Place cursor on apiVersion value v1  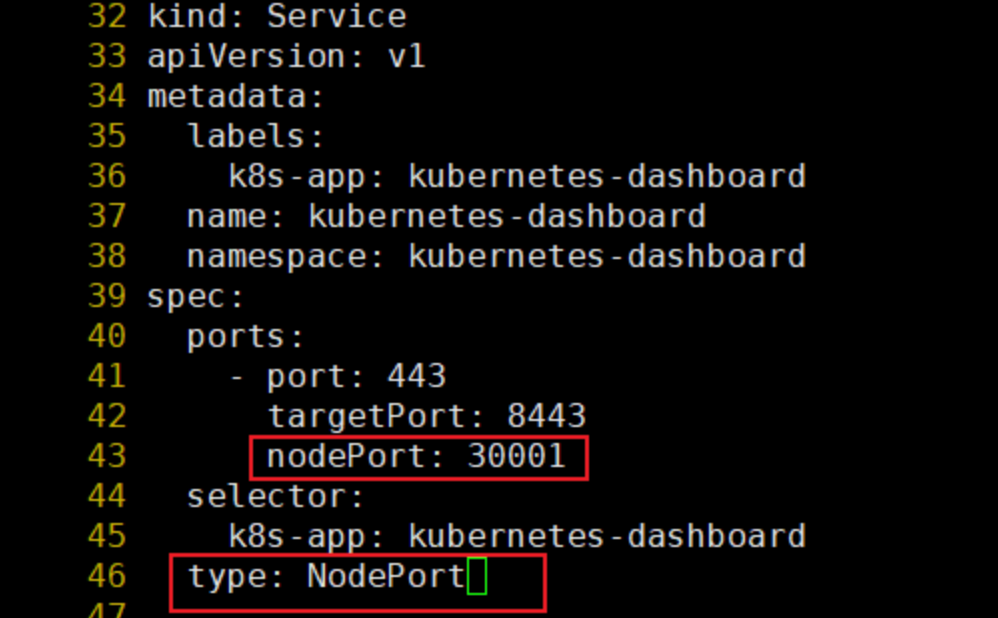[406, 57]
